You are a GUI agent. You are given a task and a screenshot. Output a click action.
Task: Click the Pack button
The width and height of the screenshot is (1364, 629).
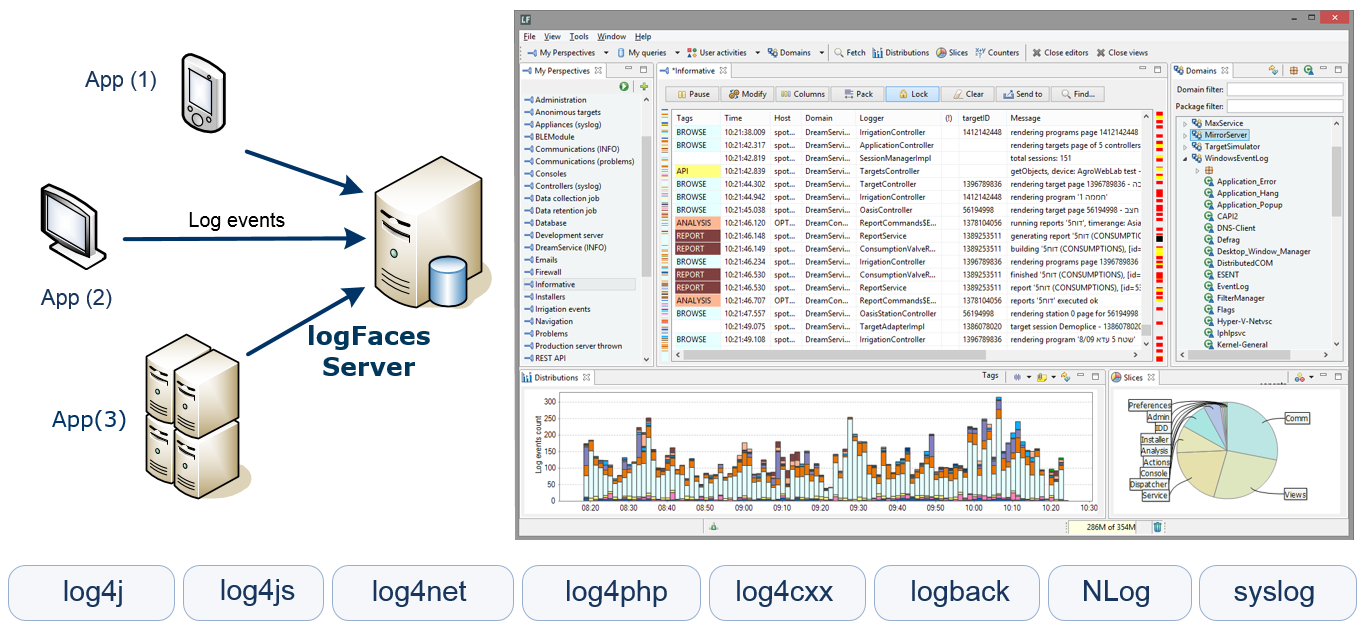click(x=858, y=94)
